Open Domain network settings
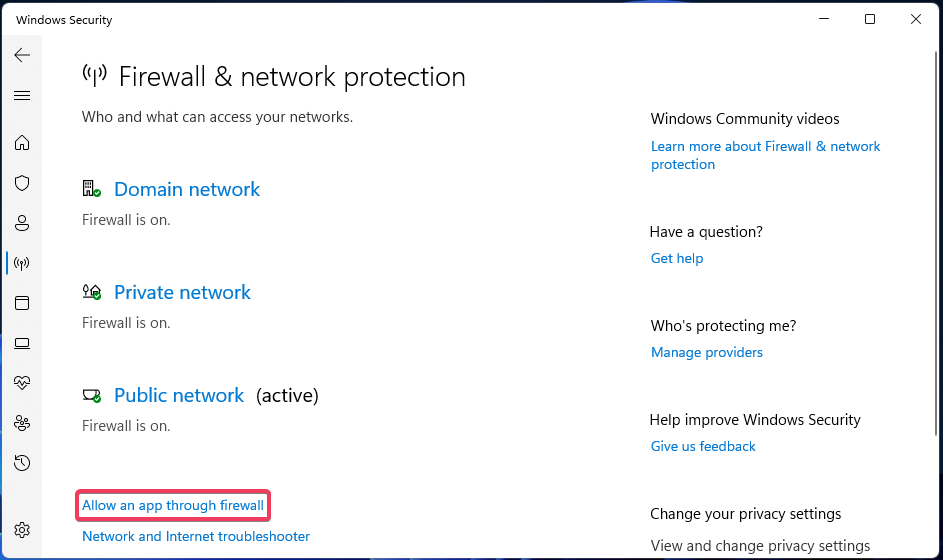The width and height of the screenshot is (943, 560). 186,189
